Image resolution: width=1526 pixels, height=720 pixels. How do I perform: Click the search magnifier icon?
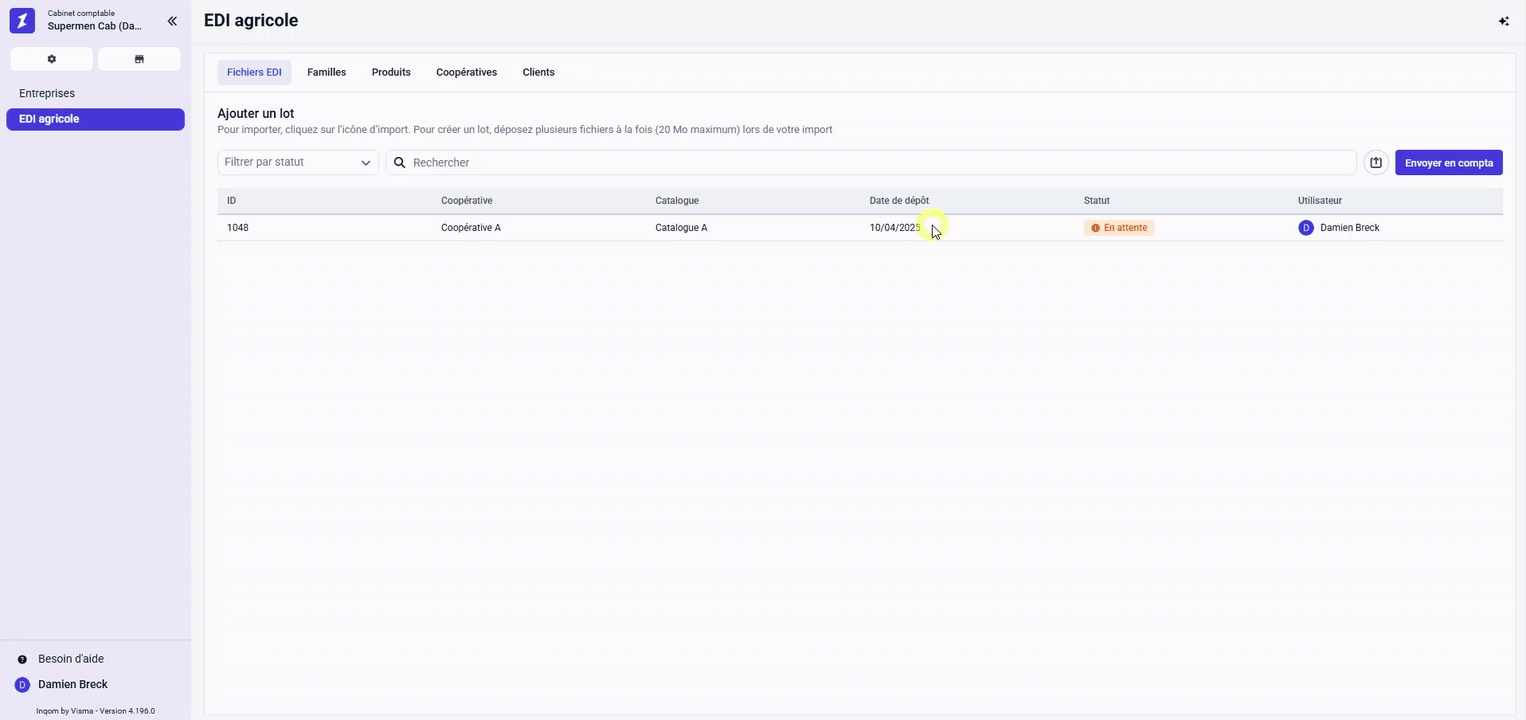coord(399,162)
